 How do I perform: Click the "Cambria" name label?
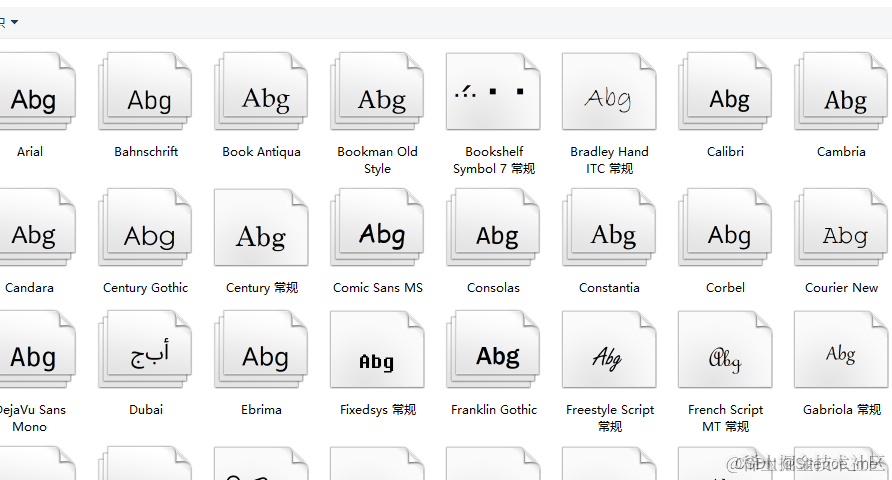841,152
